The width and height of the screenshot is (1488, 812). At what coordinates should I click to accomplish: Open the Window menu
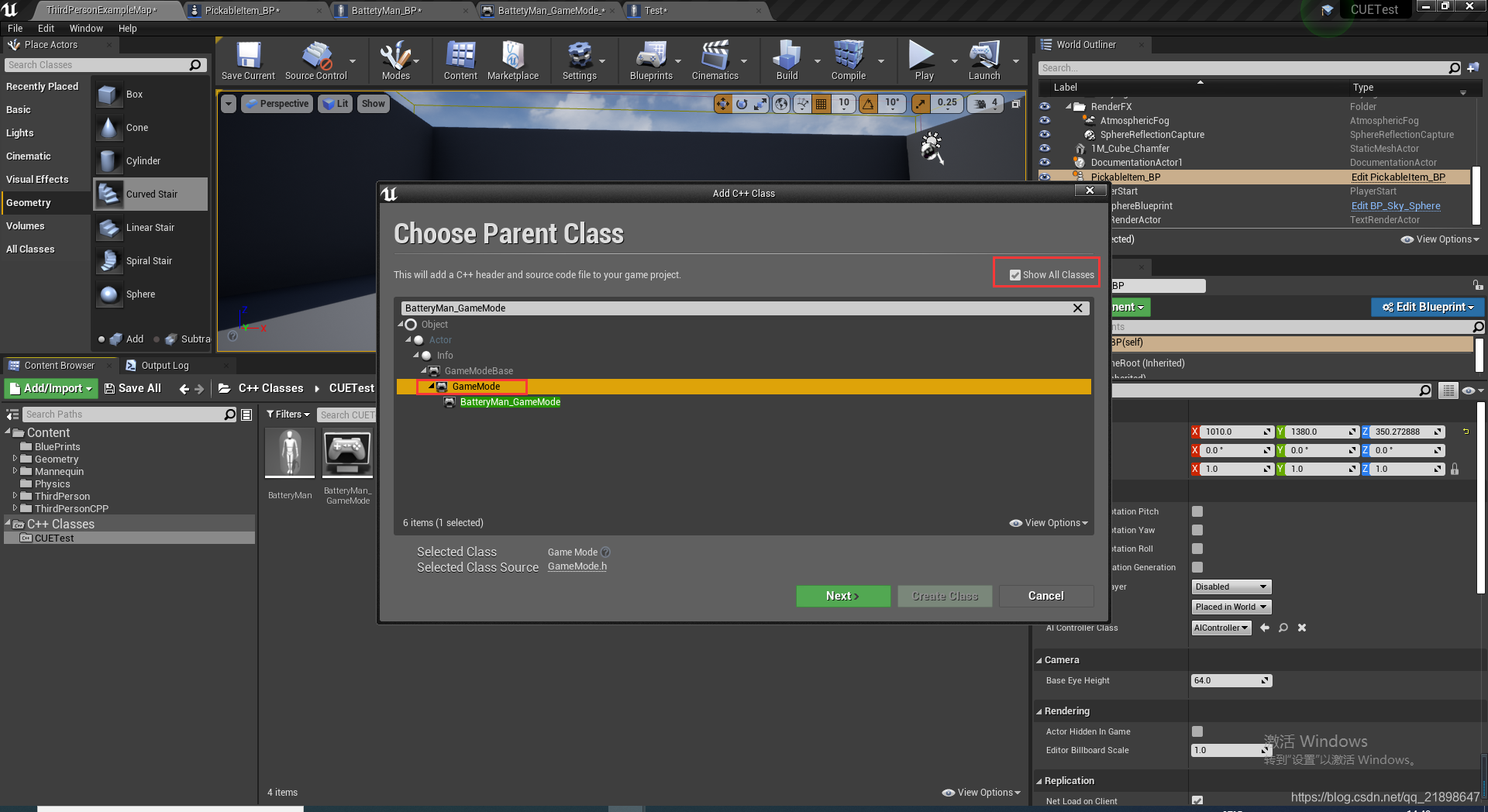pos(86,29)
